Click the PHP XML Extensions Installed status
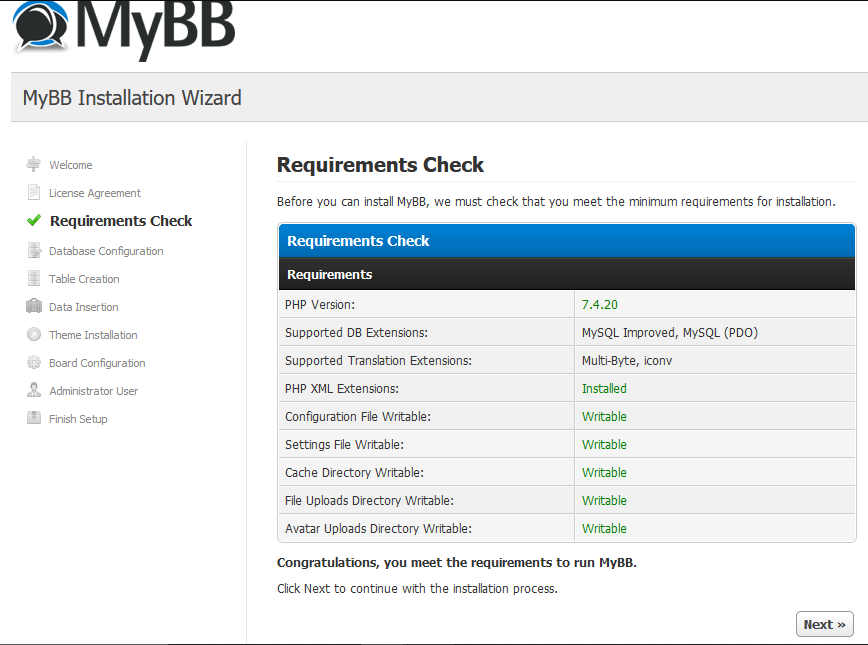 (604, 389)
